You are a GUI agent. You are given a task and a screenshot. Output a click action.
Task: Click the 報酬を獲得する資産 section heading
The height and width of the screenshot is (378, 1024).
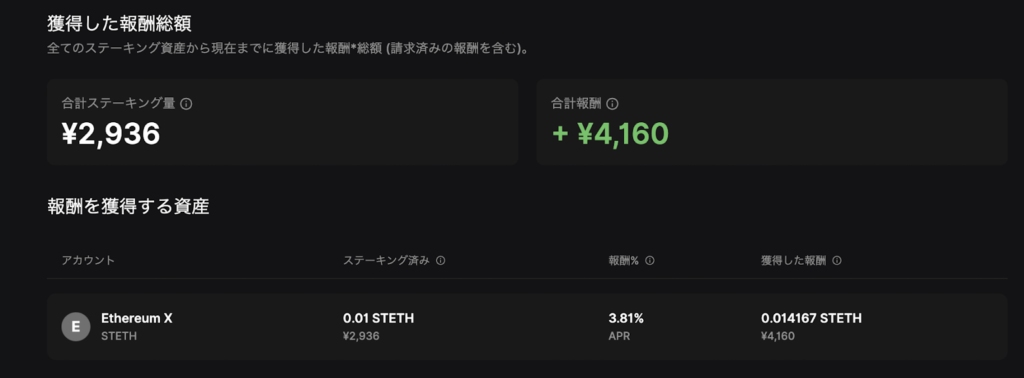[x=128, y=207]
